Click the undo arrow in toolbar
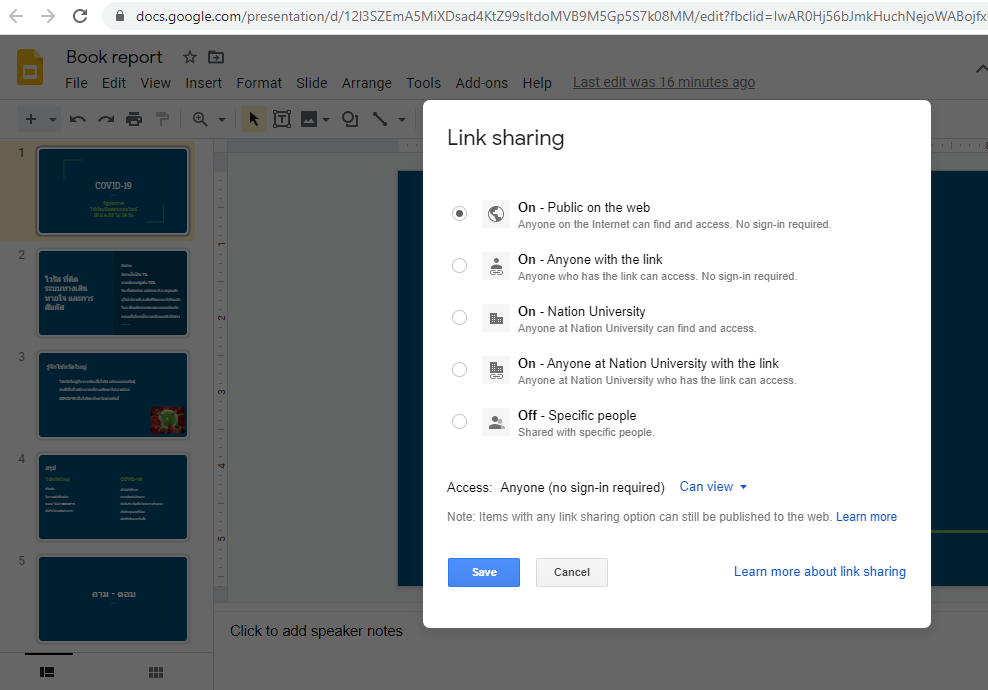The height and width of the screenshot is (690, 988). pyautogui.click(x=78, y=119)
